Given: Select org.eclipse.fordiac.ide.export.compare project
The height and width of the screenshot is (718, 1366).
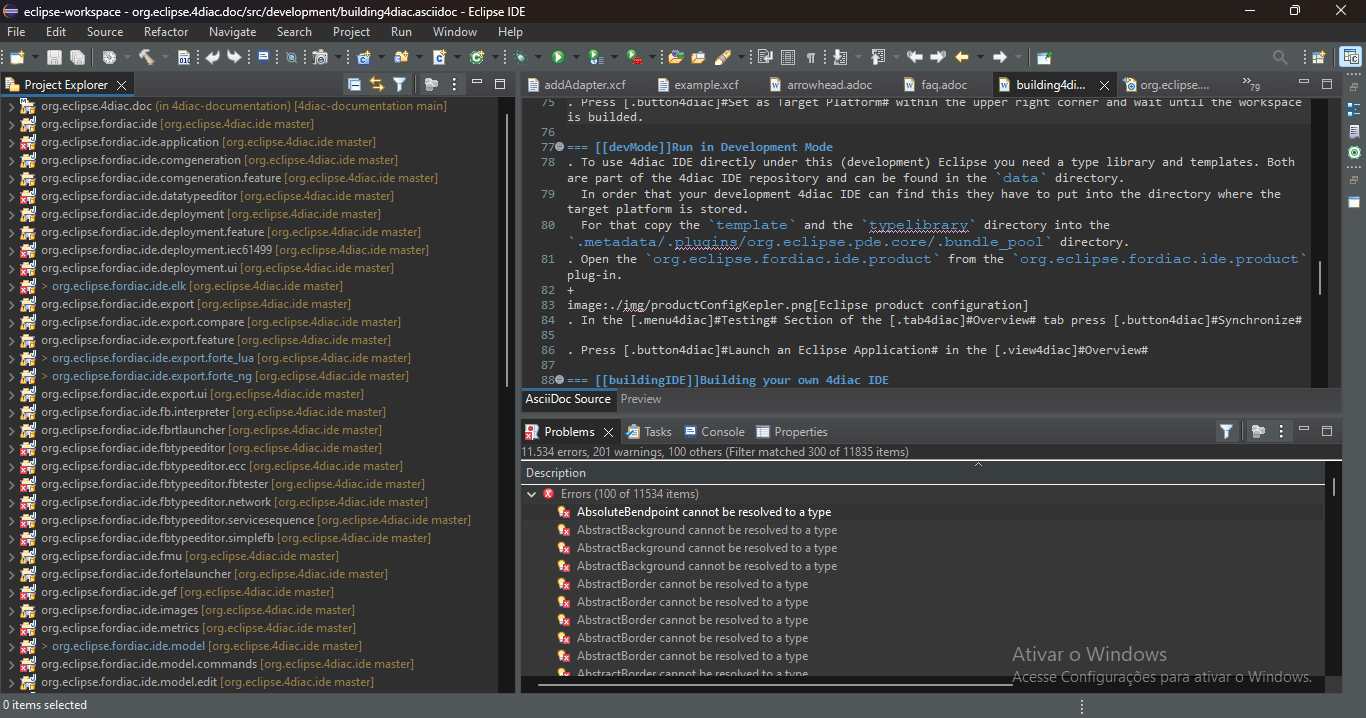Looking at the screenshot, I should tap(221, 322).
